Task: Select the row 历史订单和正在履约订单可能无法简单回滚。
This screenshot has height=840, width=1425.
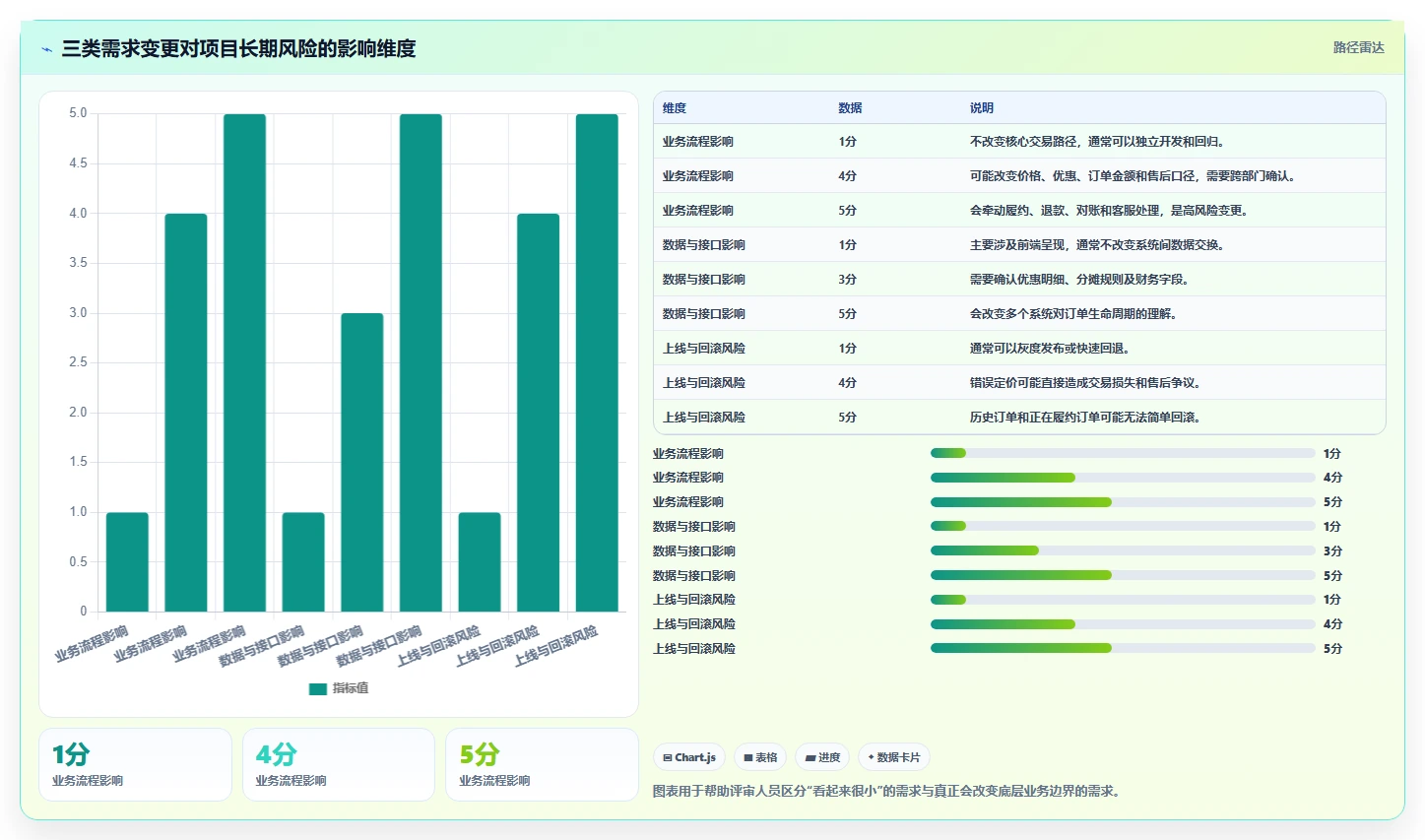Action: (1019, 417)
